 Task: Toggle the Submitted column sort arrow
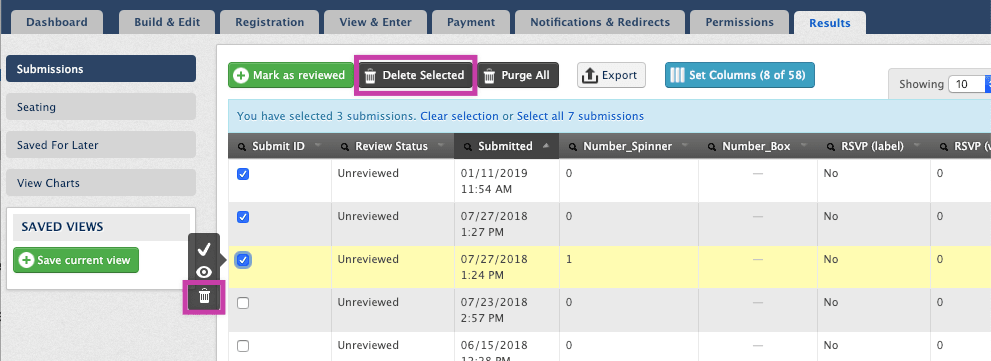tap(545, 145)
